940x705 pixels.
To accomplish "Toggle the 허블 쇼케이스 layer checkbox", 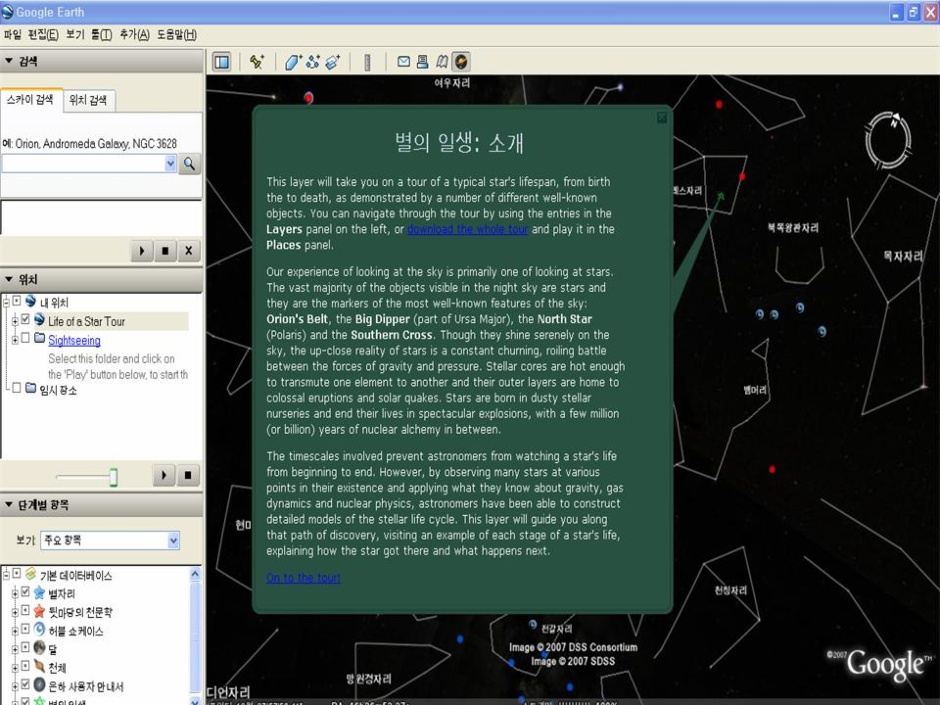I will pyautogui.click(x=25, y=629).
